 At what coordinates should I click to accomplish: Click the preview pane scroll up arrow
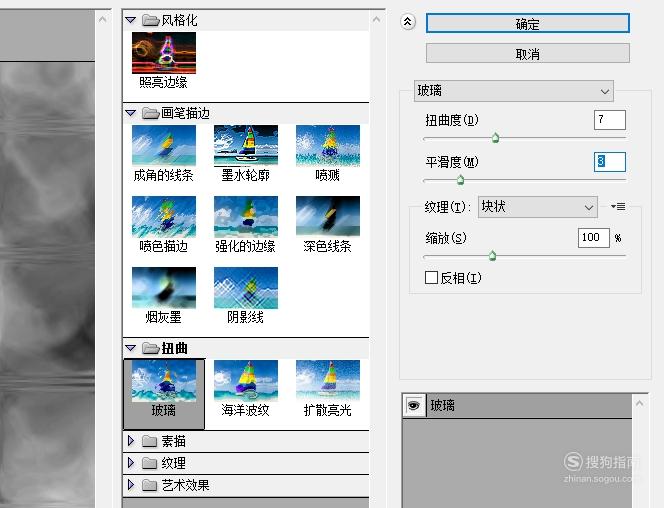pyautogui.click(x=102, y=19)
